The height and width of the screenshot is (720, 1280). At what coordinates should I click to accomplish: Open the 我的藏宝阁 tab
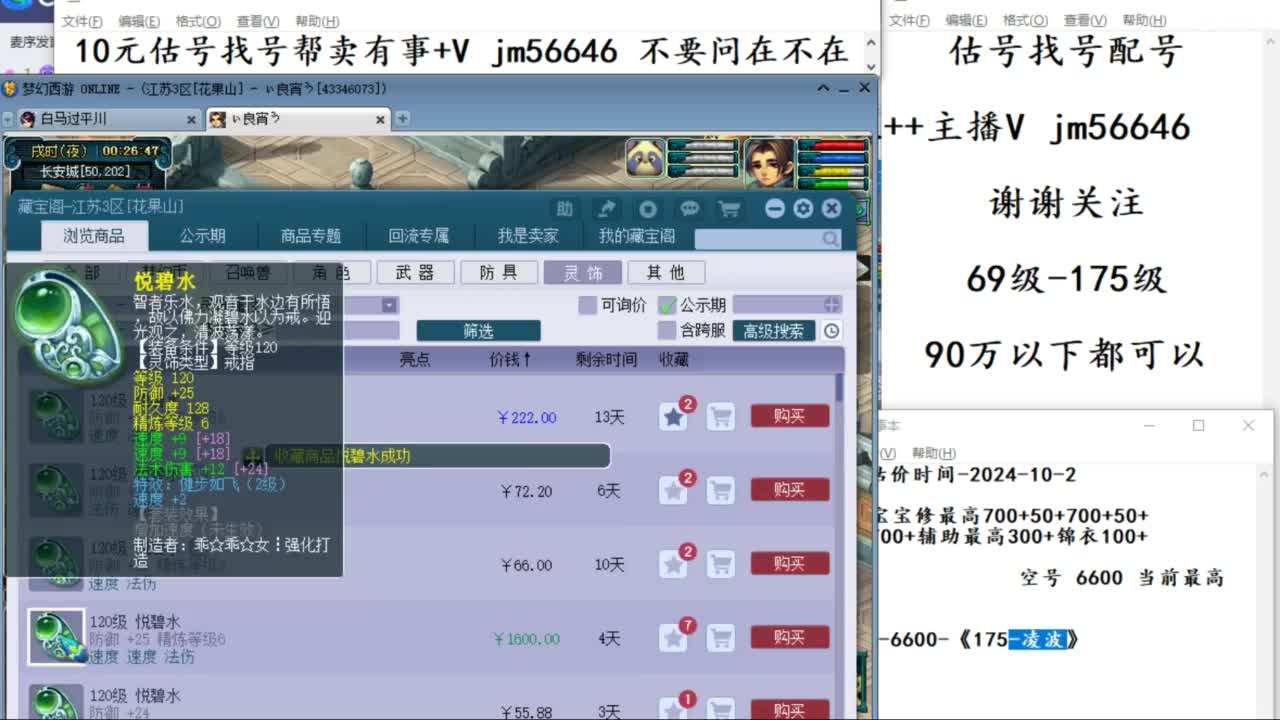click(x=637, y=236)
